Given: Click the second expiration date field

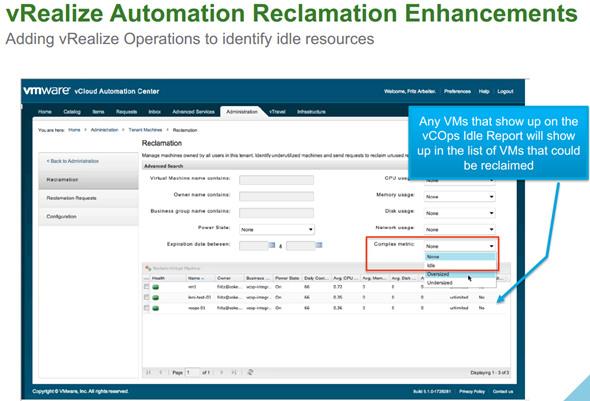Looking at the screenshot, I should coord(301,246).
